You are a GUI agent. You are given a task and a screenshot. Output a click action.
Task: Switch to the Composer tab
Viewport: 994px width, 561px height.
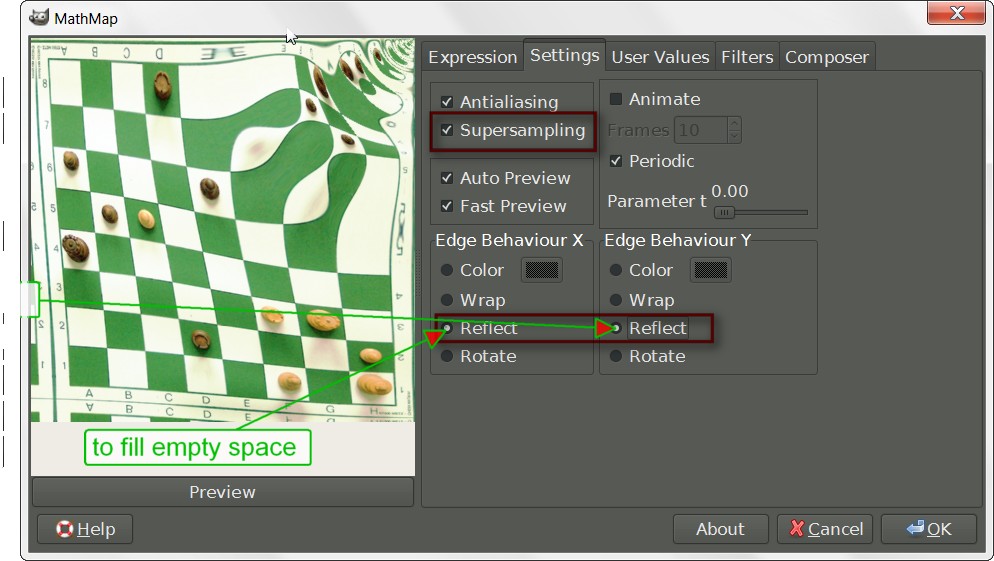point(827,57)
